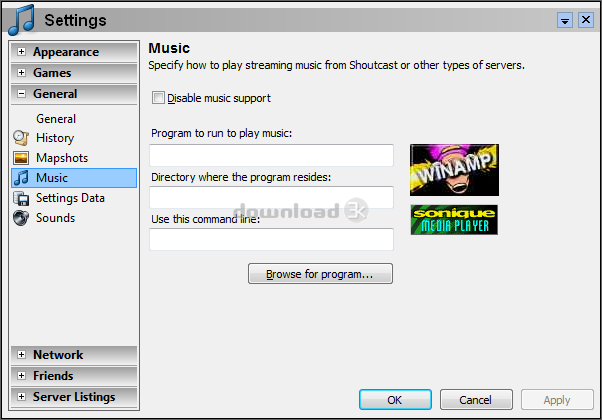Open the General sub-item page
This screenshot has width=602, height=420.
56,119
